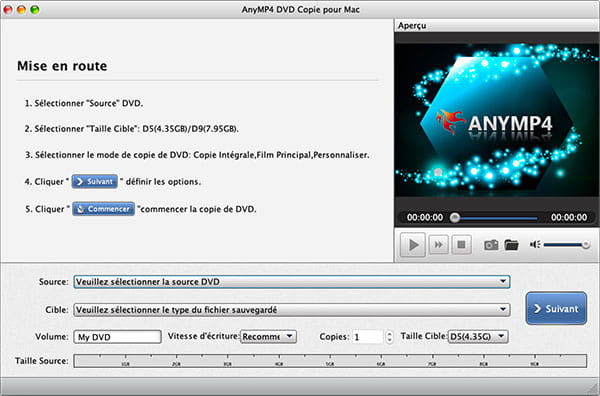This screenshot has height=396, width=600.
Task: Open the Source DVD dropdown
Action: (292, 282)
